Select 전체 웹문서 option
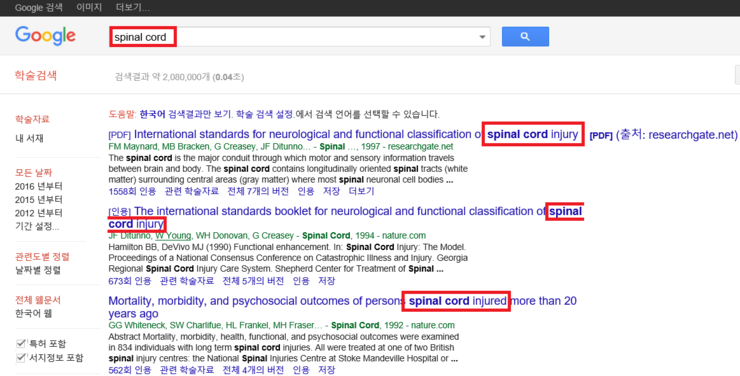Screen dimensions: 740x376 [x=38, y=300]
